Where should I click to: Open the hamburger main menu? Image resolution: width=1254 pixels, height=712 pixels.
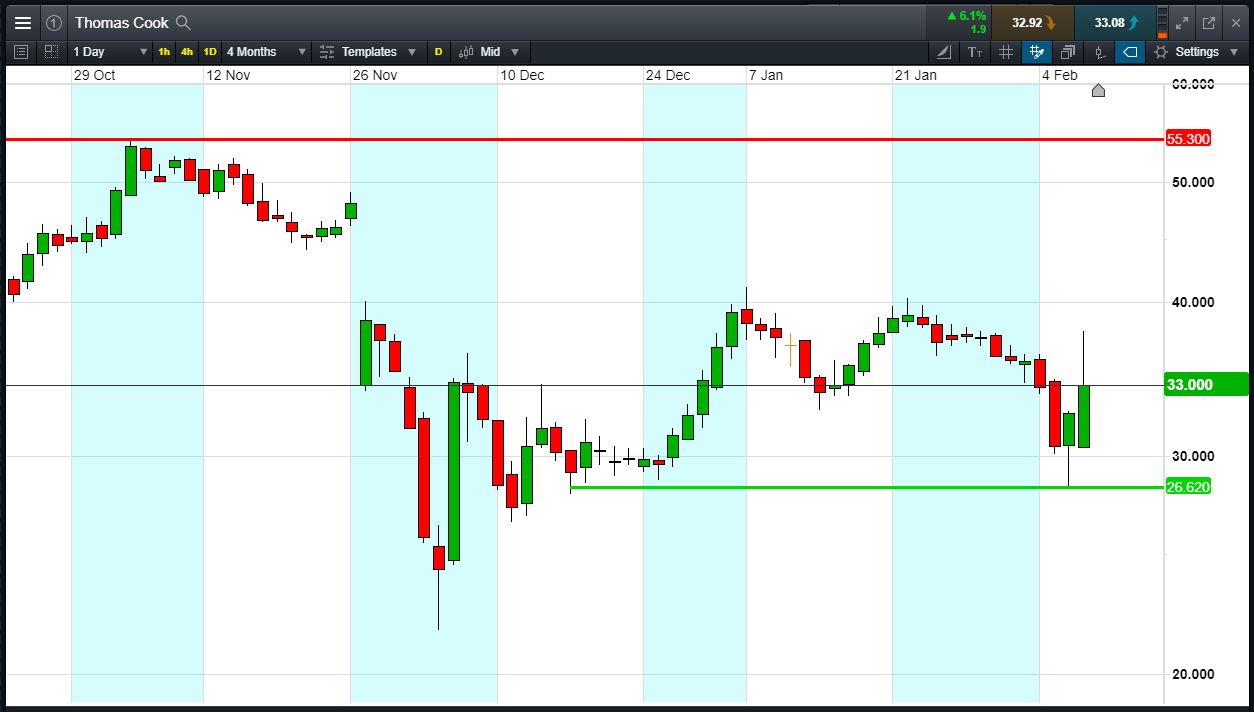point(23,22)
